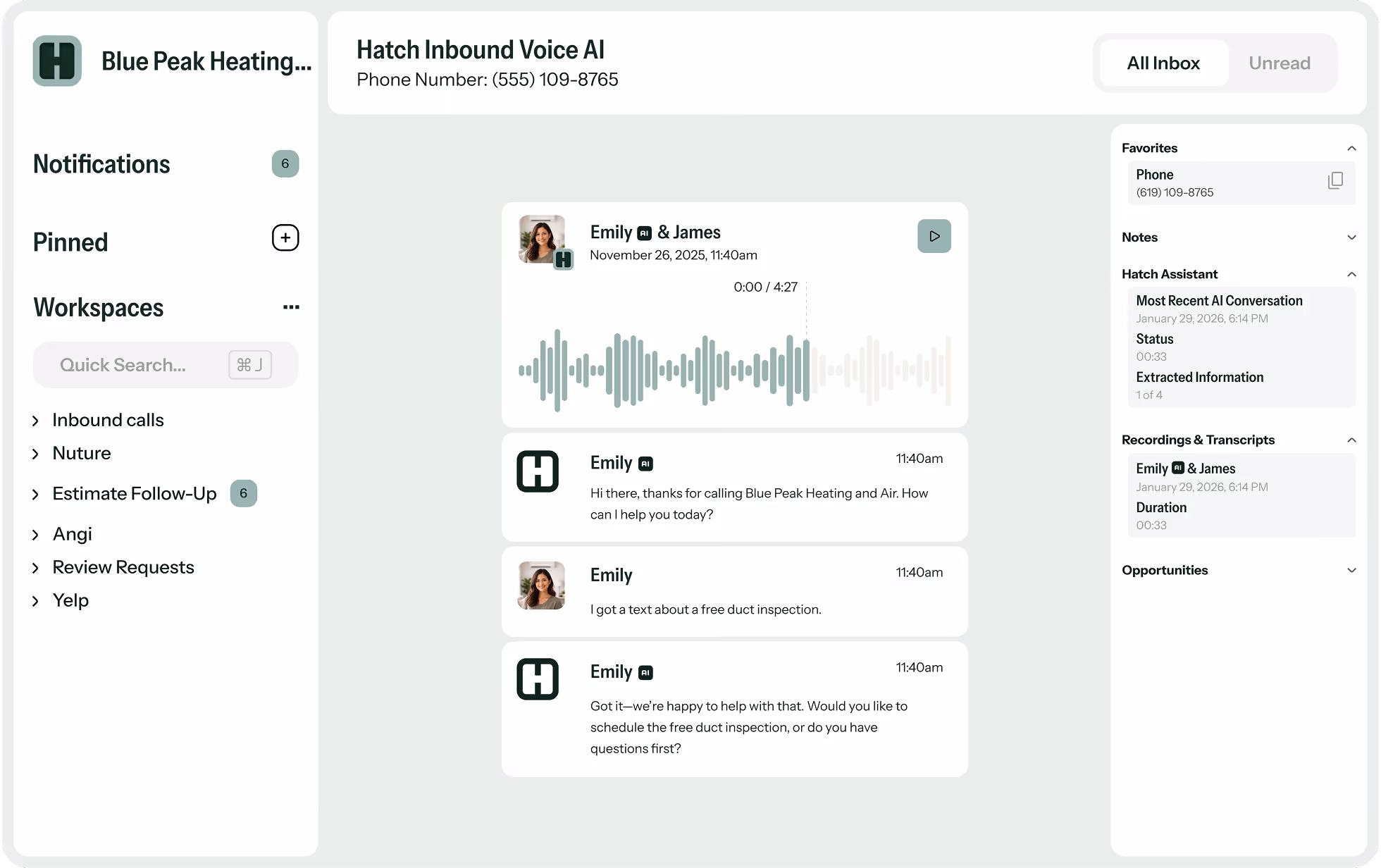Click the Hatch avatar on the 'Hi there' message
The width and height of the screenshot is (1381, 868).
click(x=538, y=471)
